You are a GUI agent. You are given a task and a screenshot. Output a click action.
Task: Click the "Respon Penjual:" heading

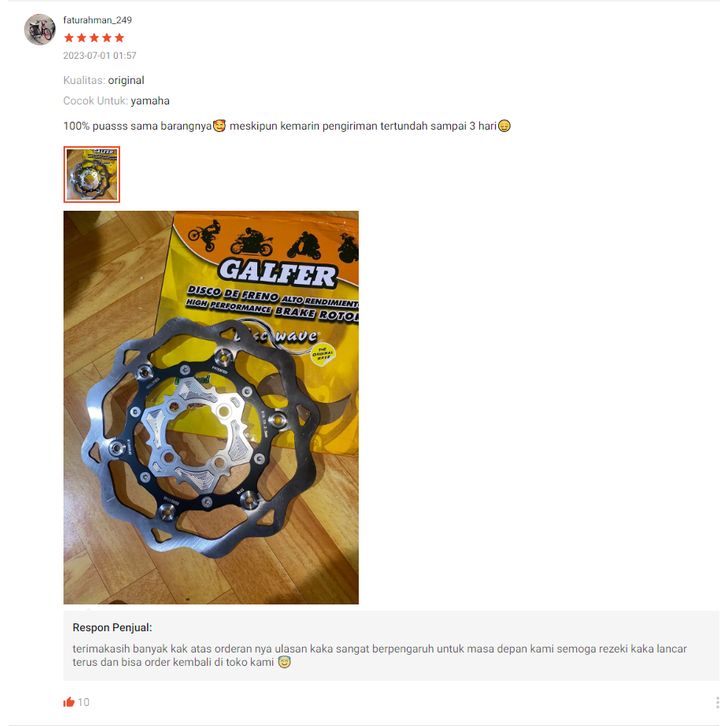(112, 627)
